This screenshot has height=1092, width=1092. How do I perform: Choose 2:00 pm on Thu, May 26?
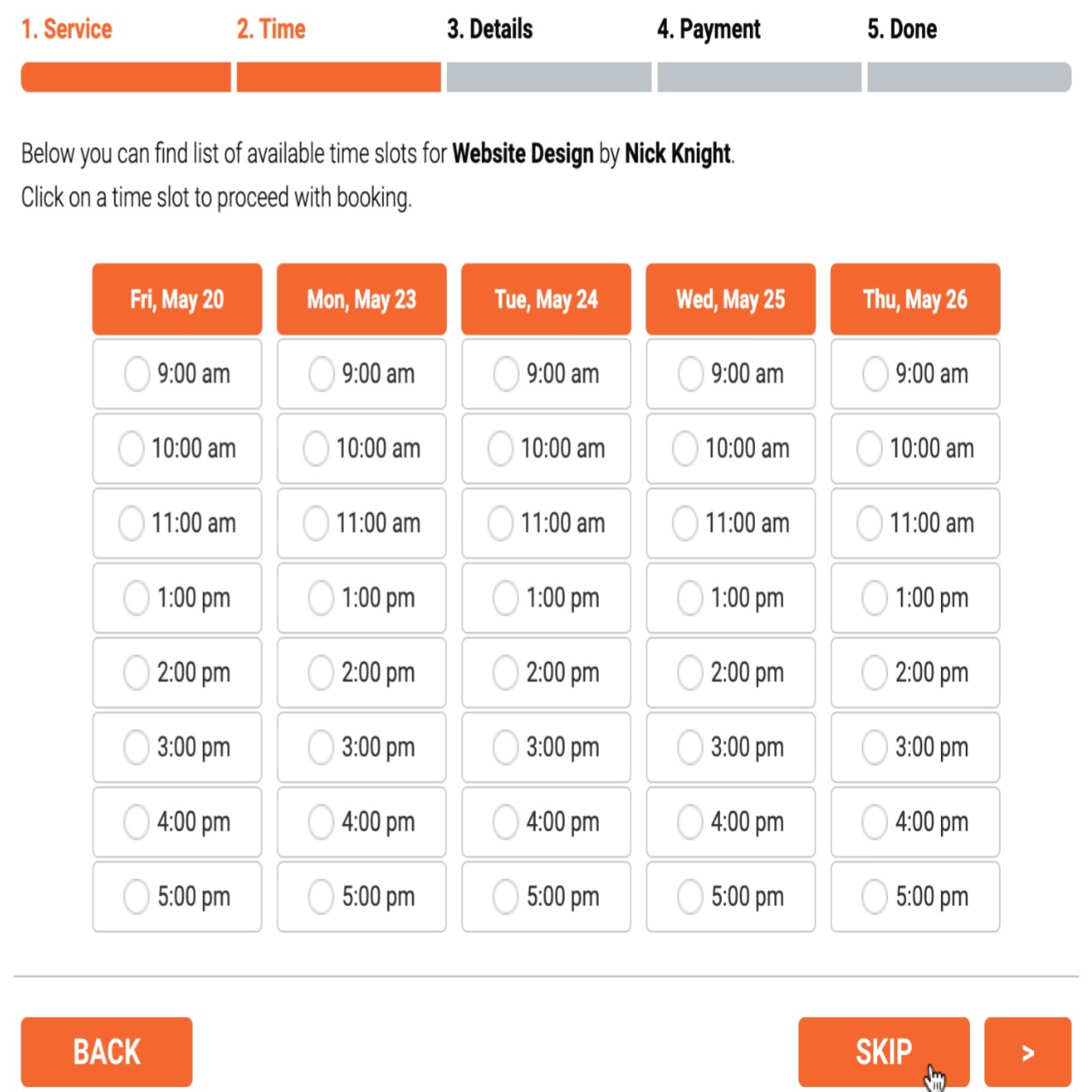915,672
